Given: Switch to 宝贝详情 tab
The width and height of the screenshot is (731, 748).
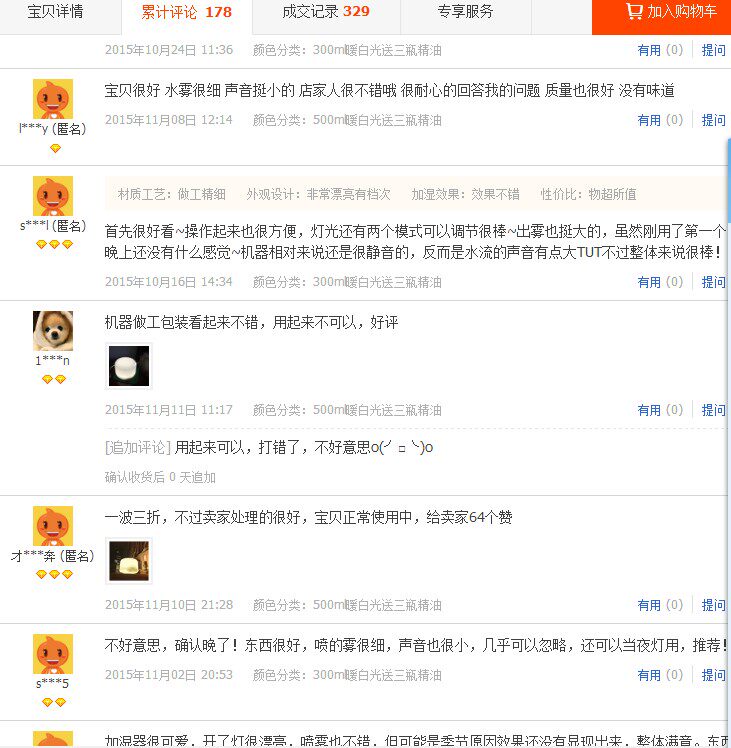Looking at the screenshot, I should coord(55,11).
